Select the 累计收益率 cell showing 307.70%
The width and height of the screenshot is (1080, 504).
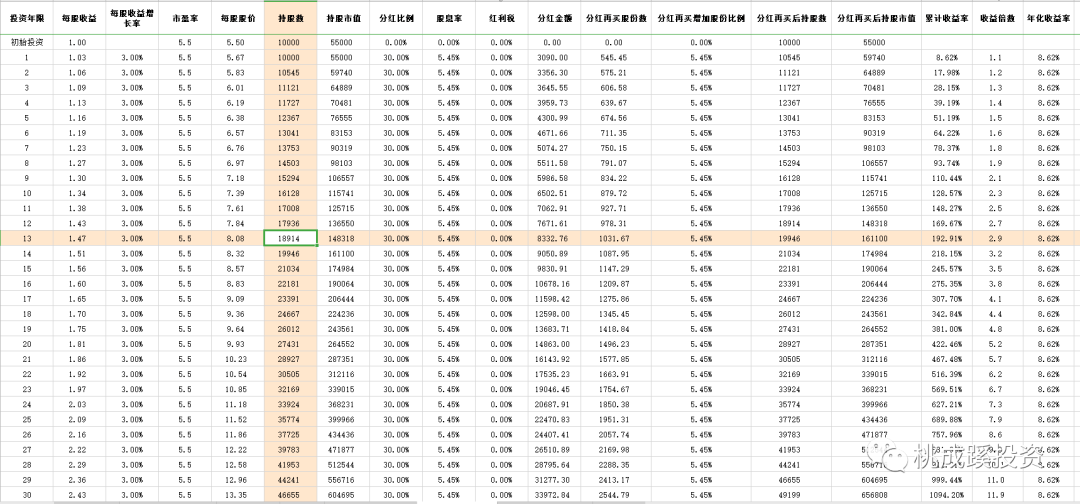point(948,298)
